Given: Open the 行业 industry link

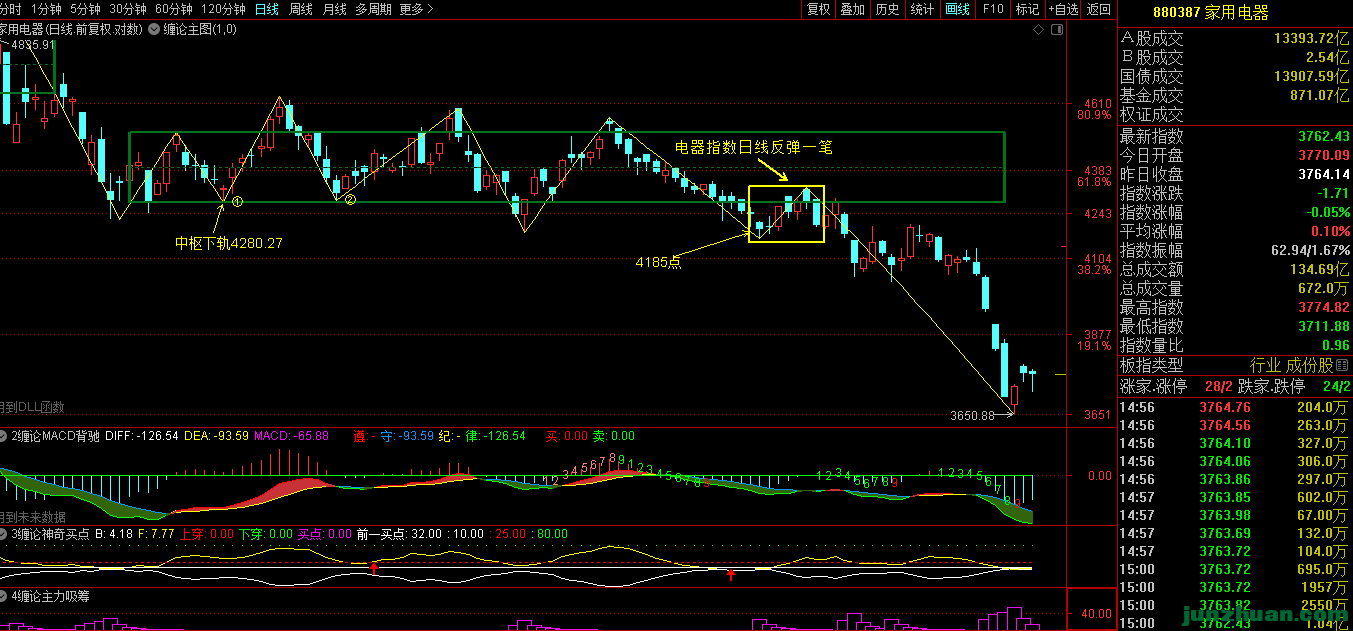Looking at the screenshot, I should (1266, 366).
